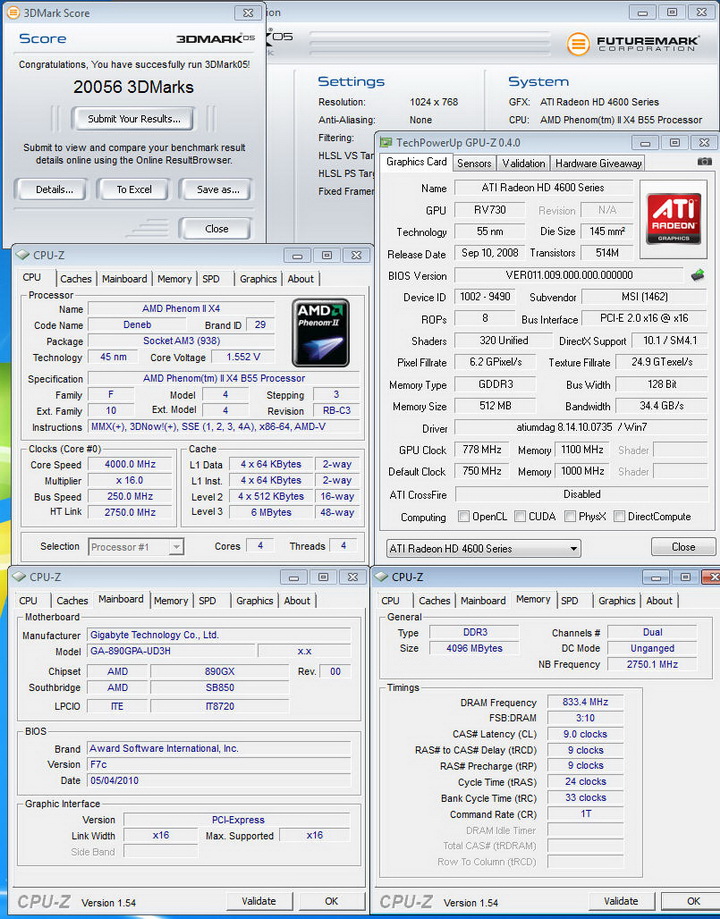Click the top CPU-Z window title icon
Viewport: 720px width, 919px height.
click(x=22, y=255)
